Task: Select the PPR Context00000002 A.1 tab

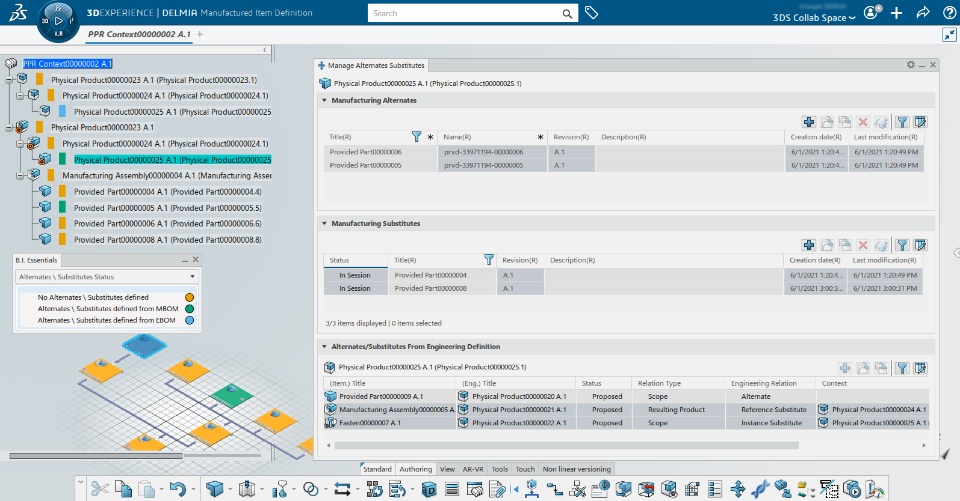Action: [139, 34]
